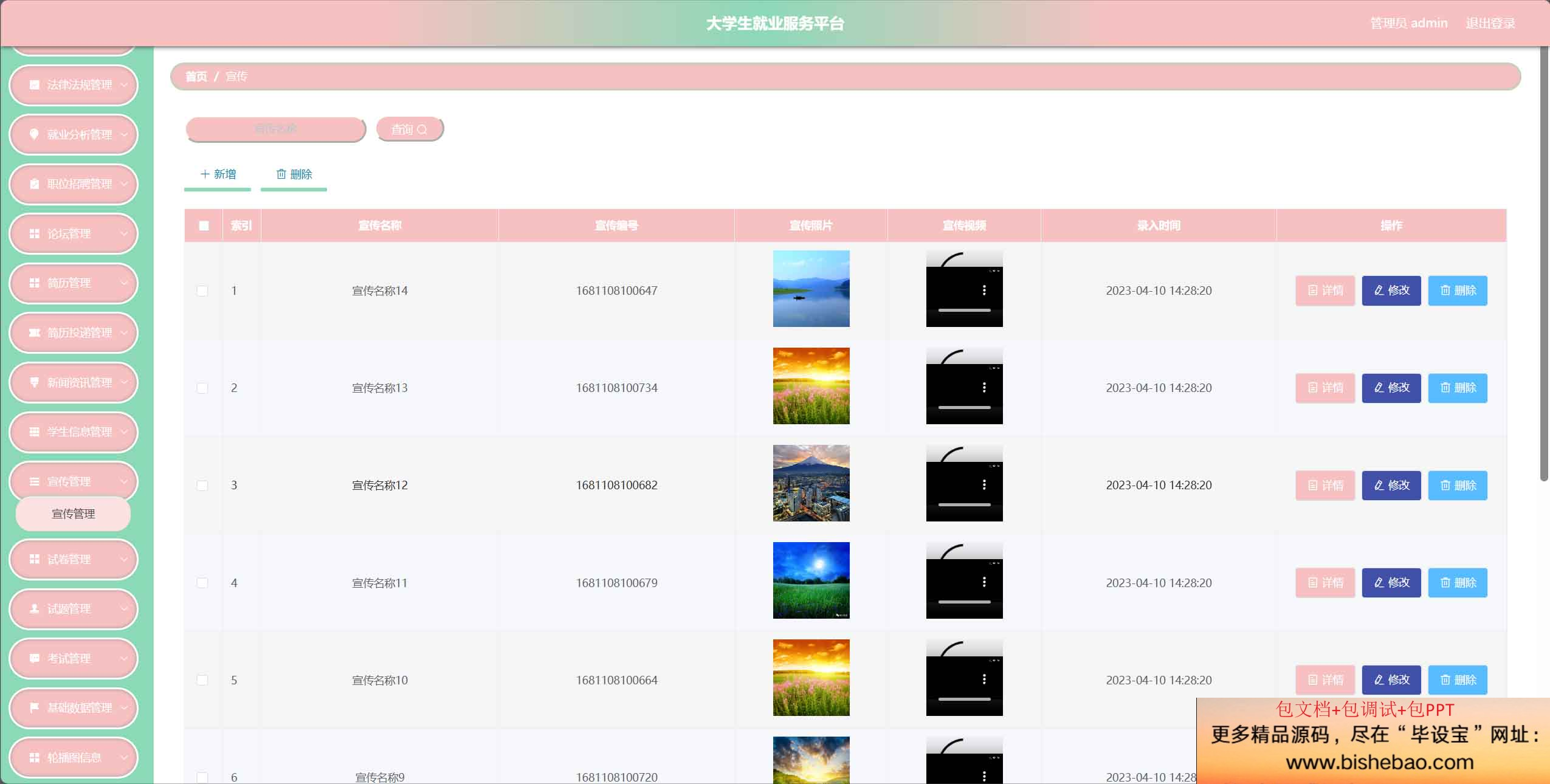Open video options menu for 宣传名称13
Image resolution: width=1550 pixels, height=784 pixels.
pyautogui.click(x=984, y=388)
